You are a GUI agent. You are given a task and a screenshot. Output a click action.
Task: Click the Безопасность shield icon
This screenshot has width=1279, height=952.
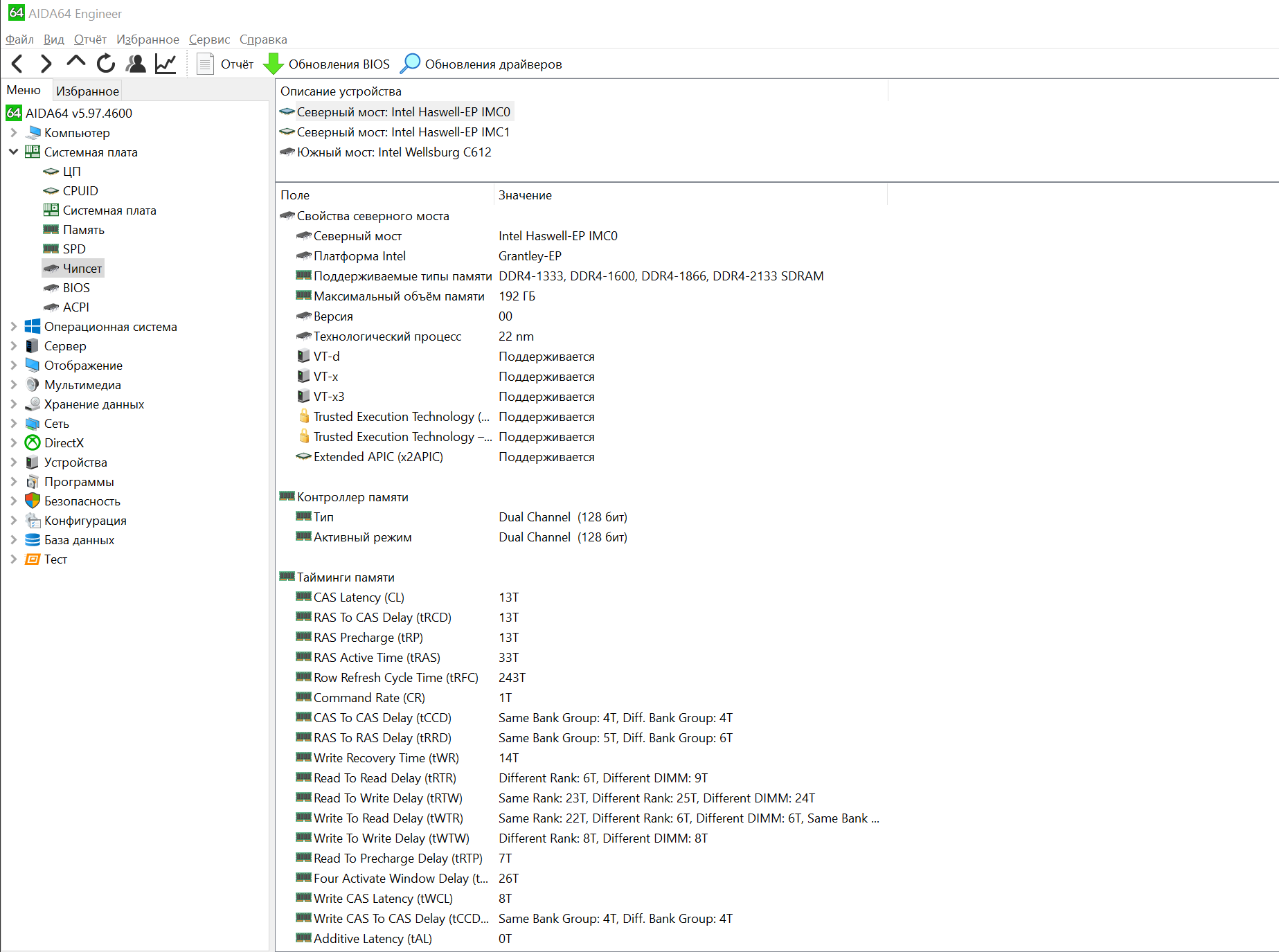(x=33, y=501)
